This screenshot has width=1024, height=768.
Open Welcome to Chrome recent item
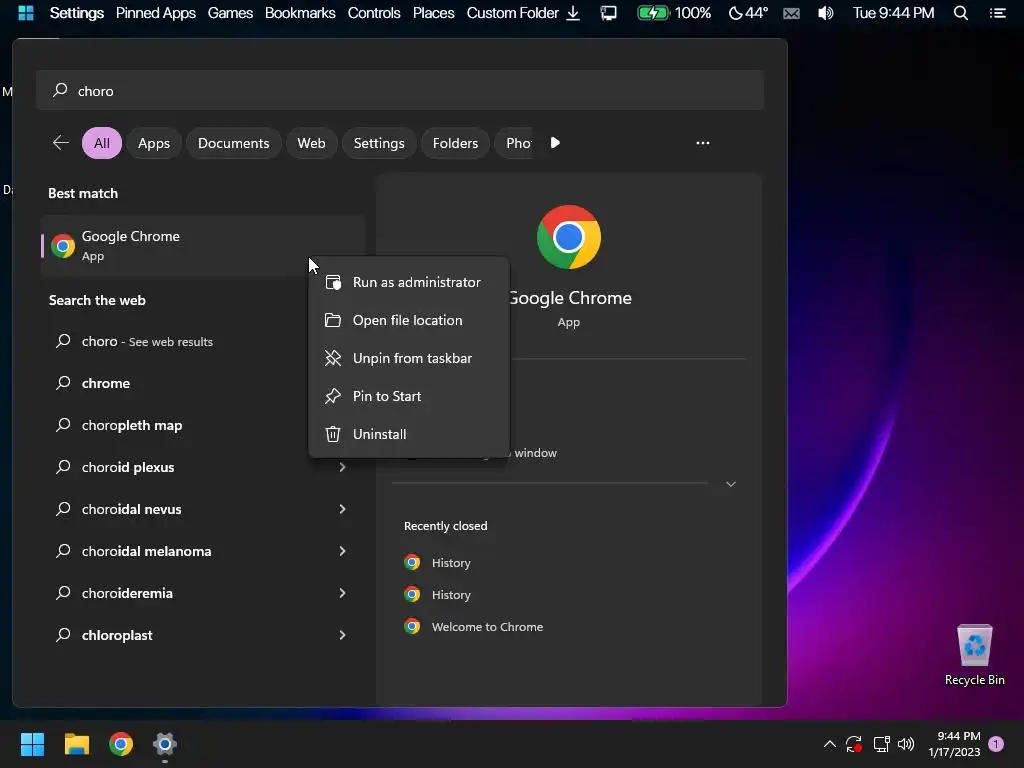[474, 627]
